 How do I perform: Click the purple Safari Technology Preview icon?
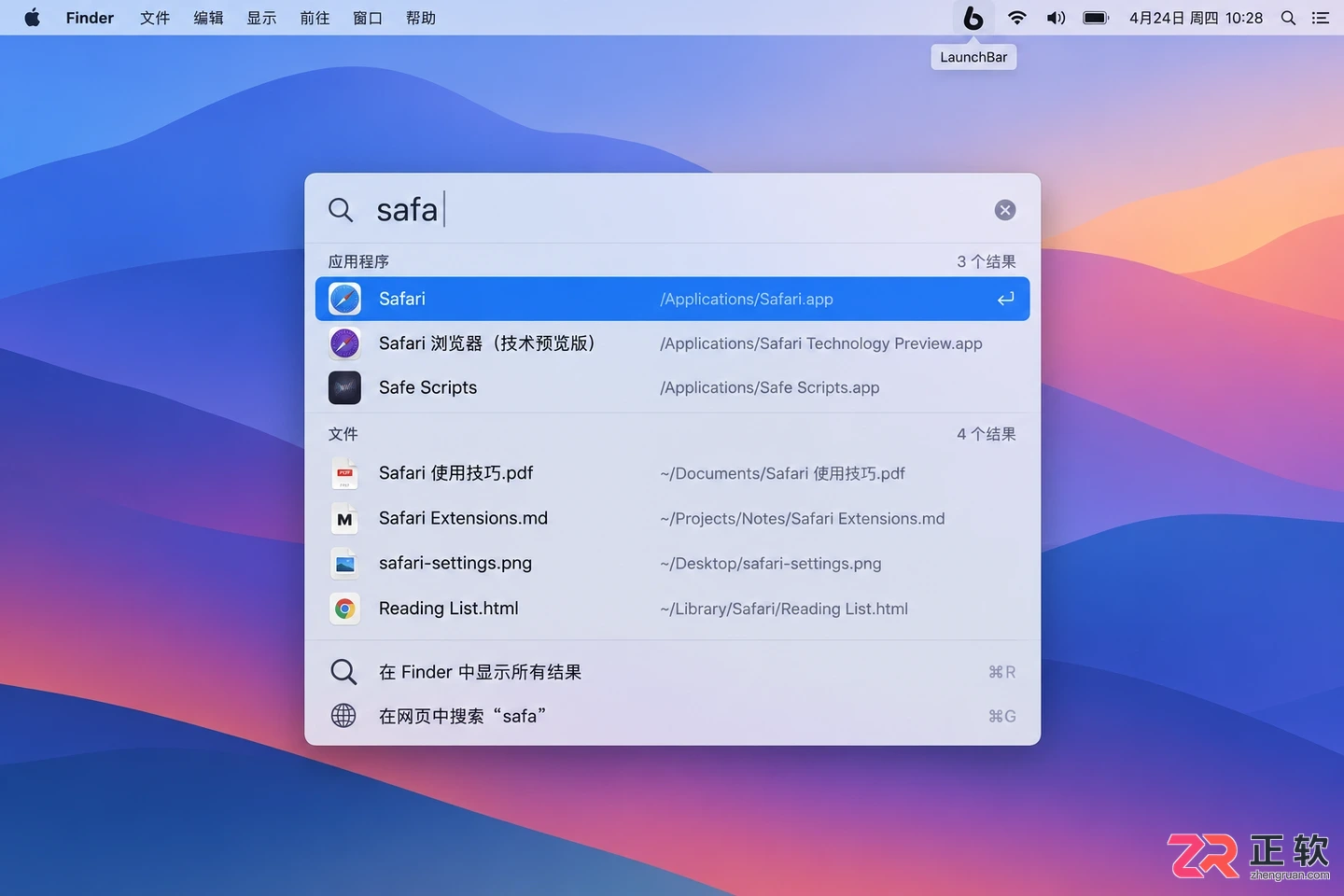coord(344,343)
